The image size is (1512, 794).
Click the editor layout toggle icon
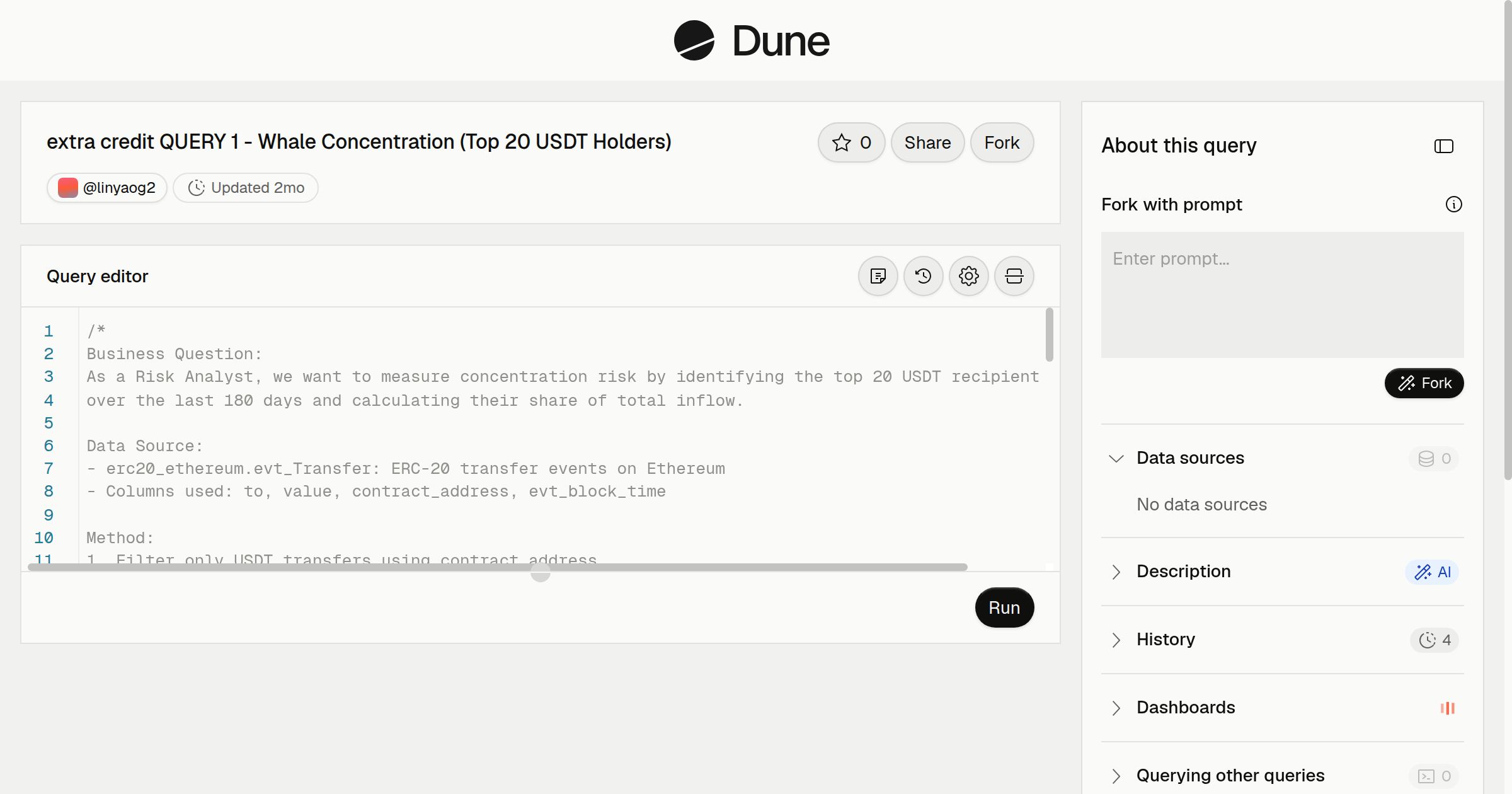tap(1014, 276)
